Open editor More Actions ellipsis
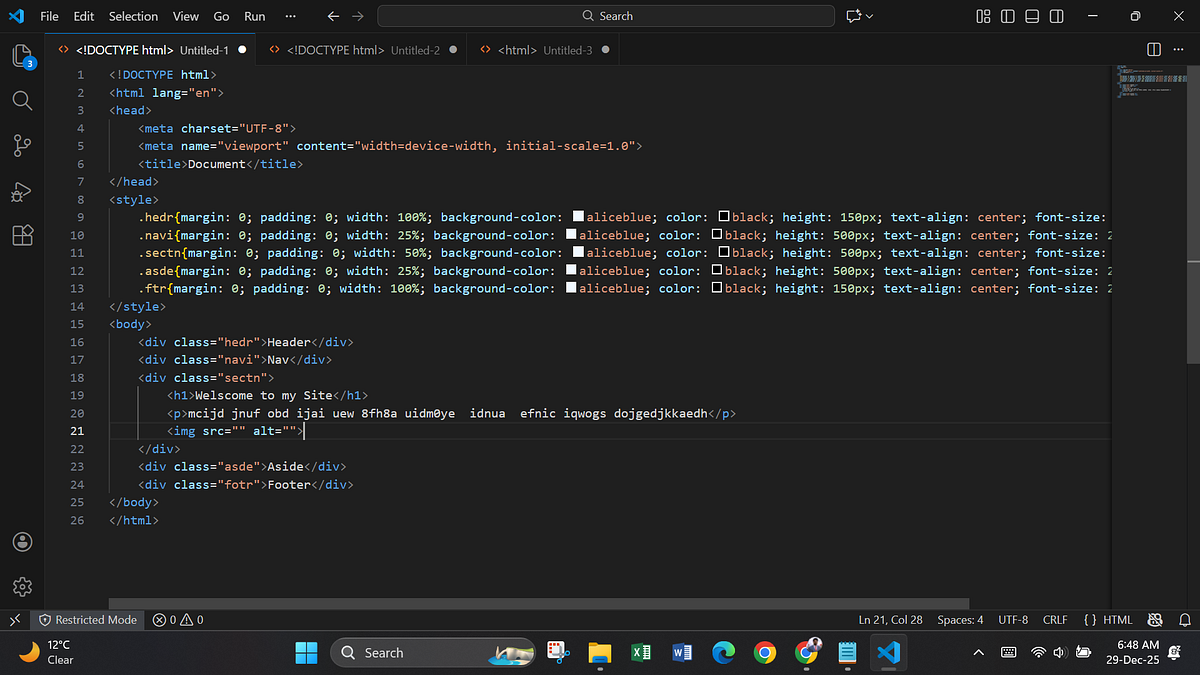The image size is (1200, 675). pyautogui.click(x=1177, y=50)
